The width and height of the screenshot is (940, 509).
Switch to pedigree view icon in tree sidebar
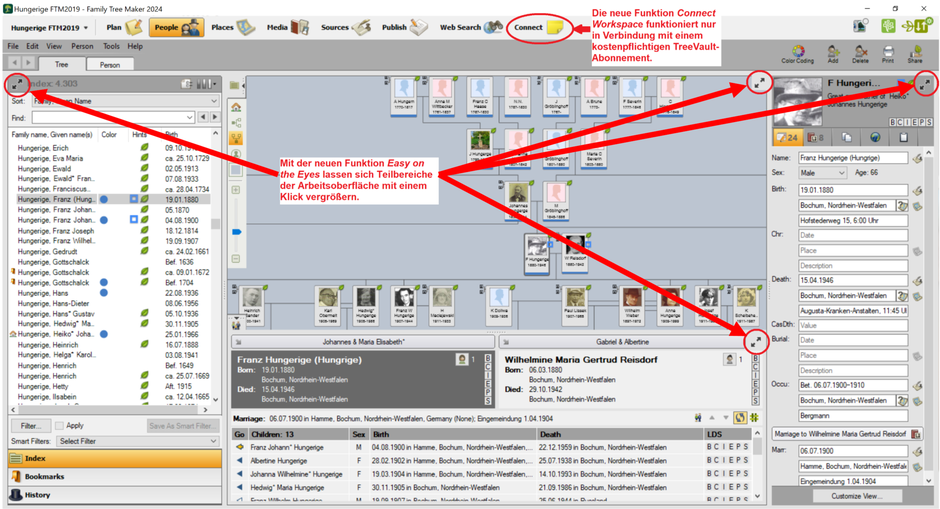click(x=236, y=122)
